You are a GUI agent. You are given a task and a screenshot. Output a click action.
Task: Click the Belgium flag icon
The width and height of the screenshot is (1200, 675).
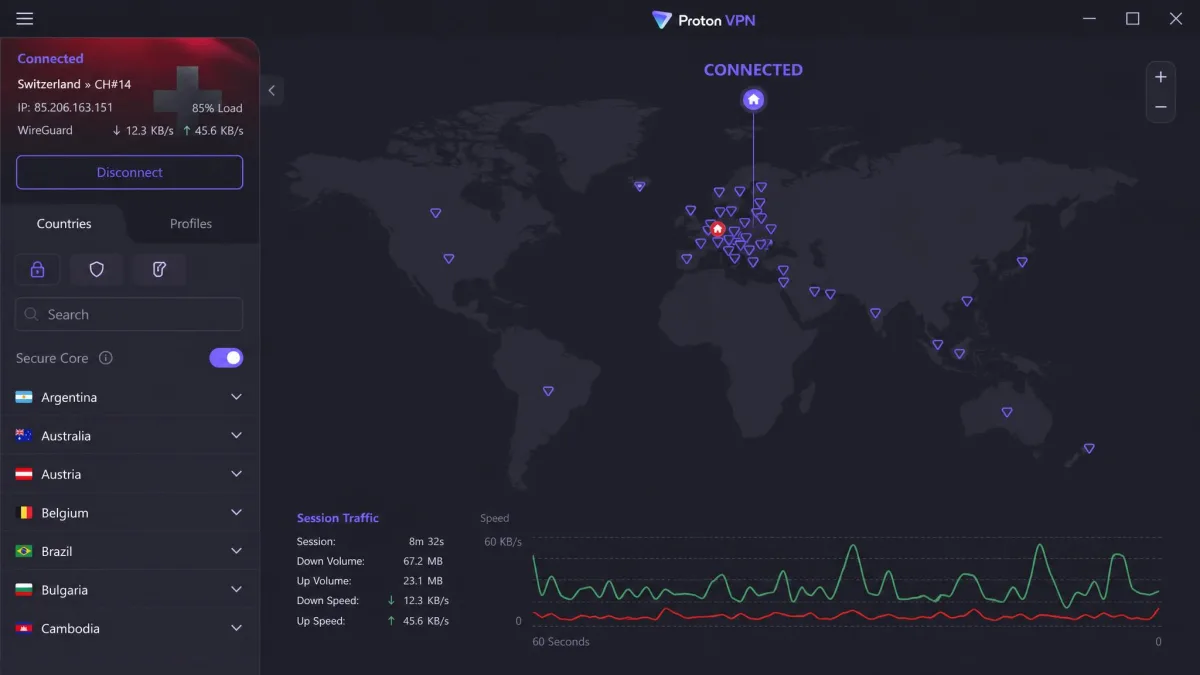pos(24,513)
